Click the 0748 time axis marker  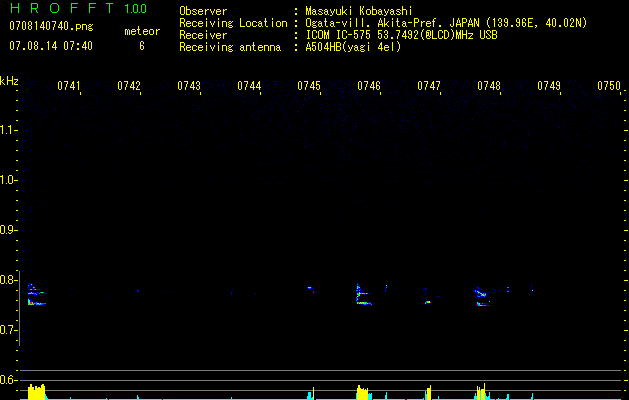[x=489, y=86]
